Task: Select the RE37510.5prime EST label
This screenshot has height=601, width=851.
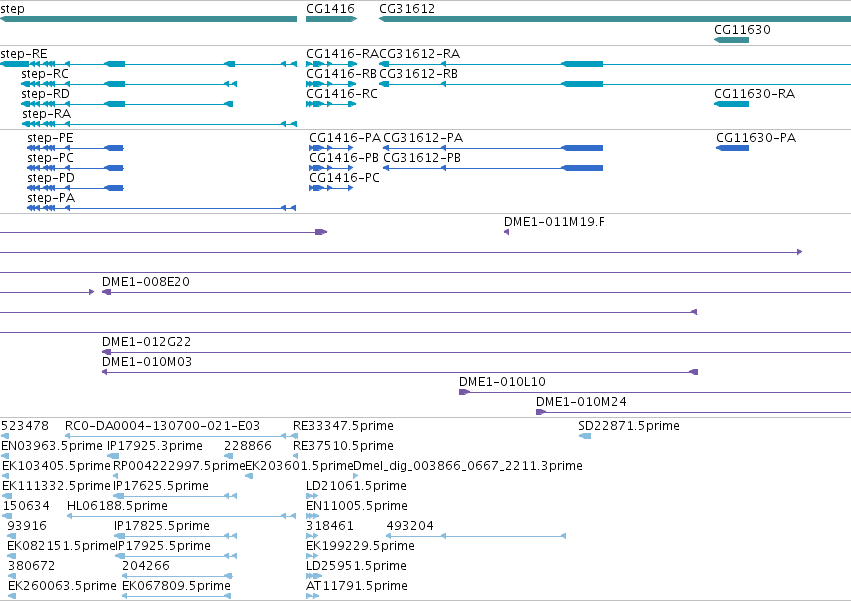Action: [343, 446]
